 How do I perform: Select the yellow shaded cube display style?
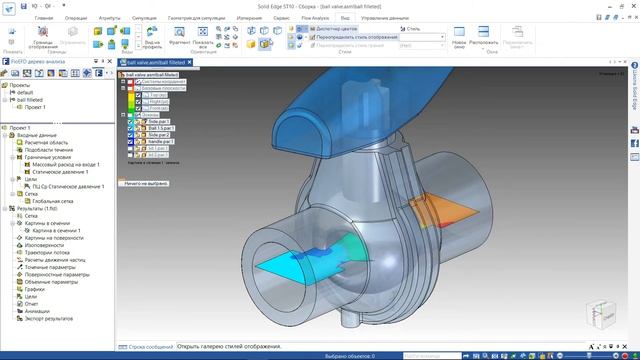pyautogui.click(x=251, y=44)
